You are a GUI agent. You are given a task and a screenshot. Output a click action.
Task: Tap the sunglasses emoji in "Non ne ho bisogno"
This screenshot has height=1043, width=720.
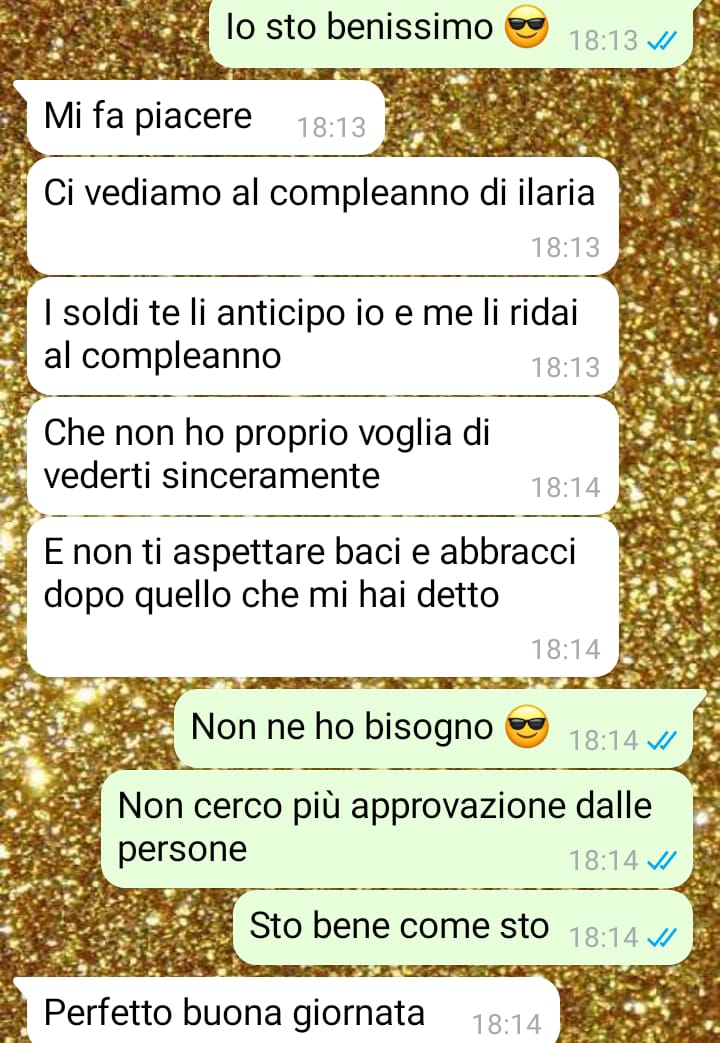coord(526,727)
